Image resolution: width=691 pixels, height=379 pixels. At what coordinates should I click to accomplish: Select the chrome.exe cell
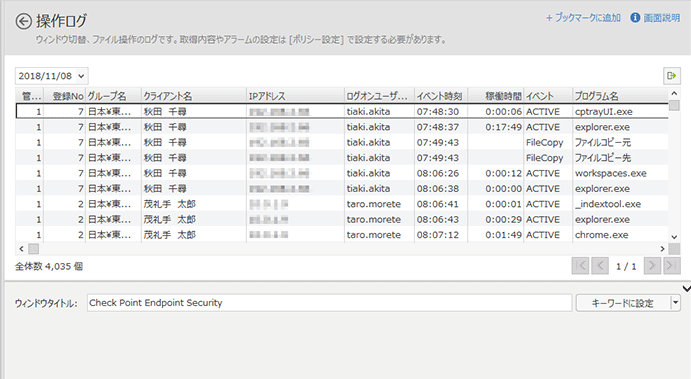click(620, 235)
